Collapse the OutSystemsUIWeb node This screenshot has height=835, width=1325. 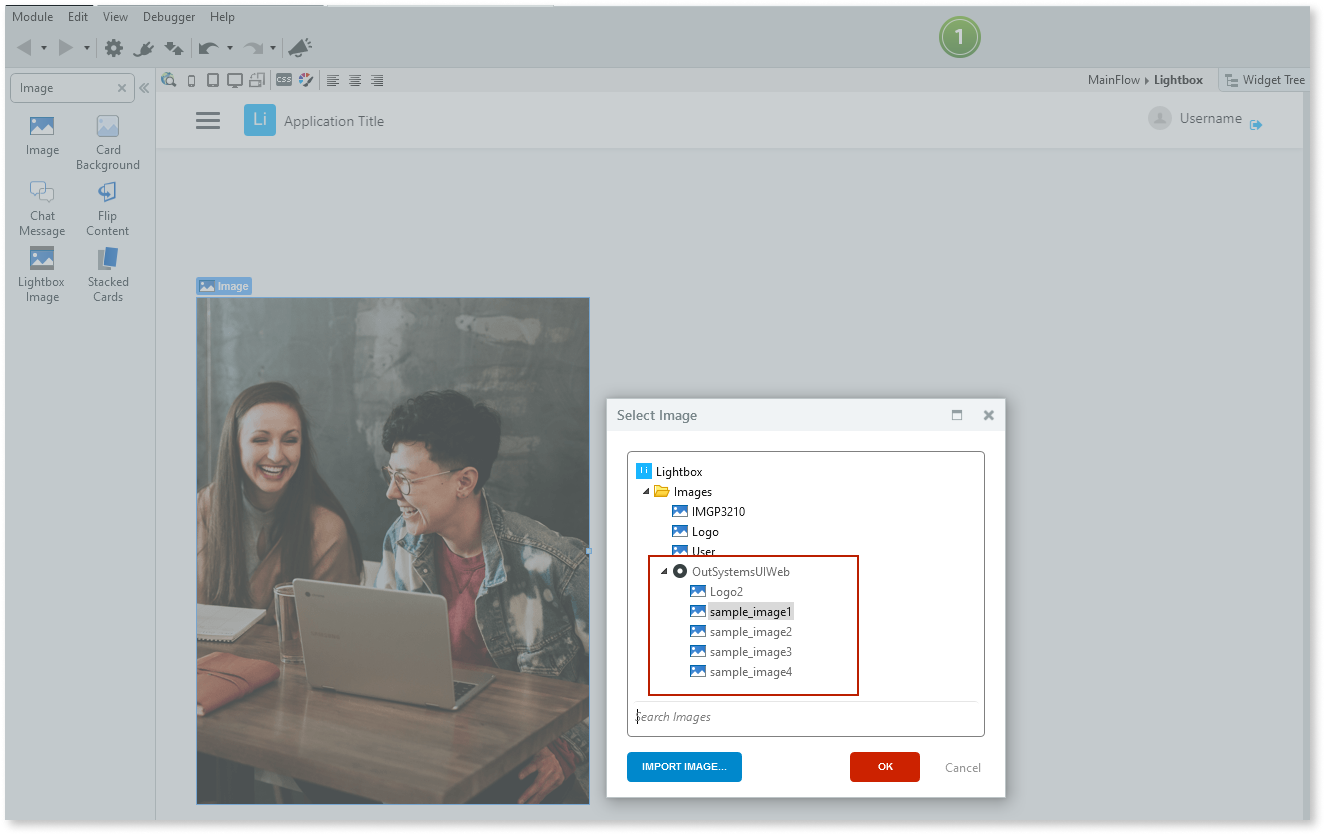point(664,571)
